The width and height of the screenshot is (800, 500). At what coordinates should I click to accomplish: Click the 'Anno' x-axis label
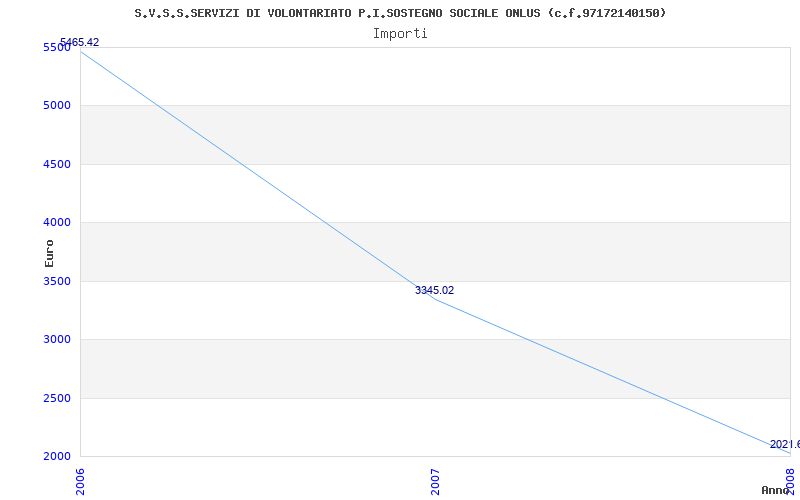click(x=775, y=490)
